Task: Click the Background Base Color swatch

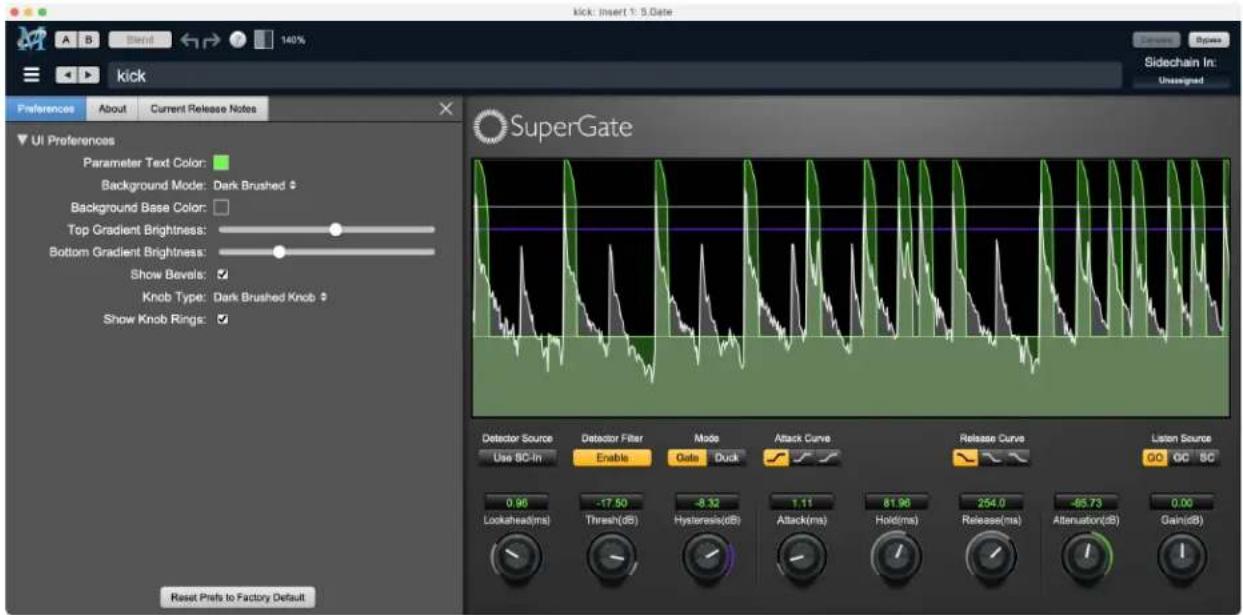Action: click(221, 208)
